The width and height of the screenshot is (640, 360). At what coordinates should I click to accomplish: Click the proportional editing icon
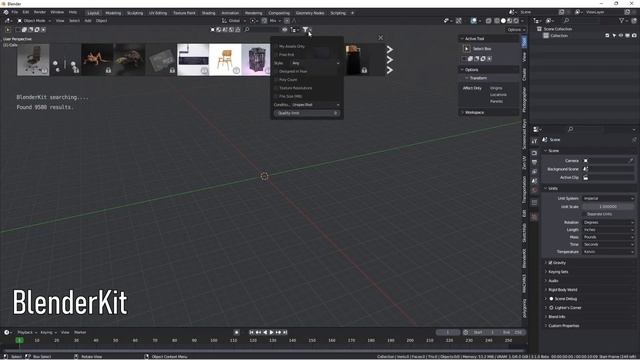pos(287,20)
